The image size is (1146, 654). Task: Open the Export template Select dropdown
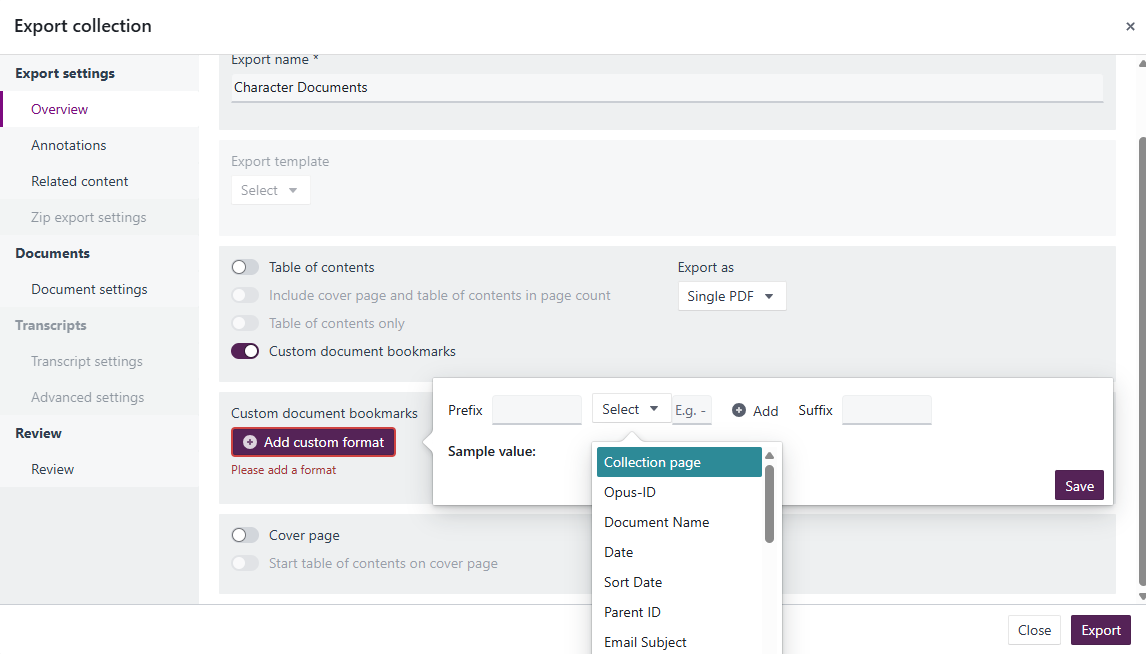pos(270,190)
